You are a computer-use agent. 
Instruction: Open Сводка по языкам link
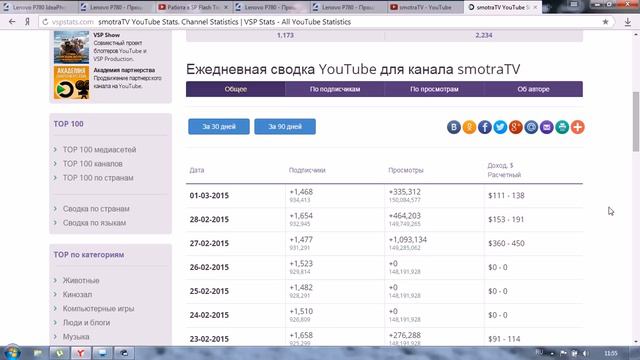[94, 223]
